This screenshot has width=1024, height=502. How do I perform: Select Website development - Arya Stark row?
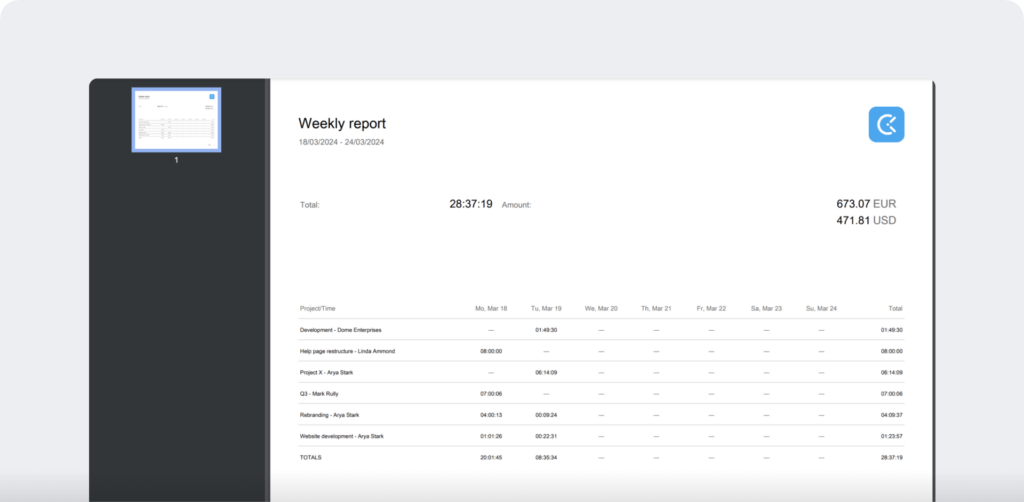click(341, 436)
